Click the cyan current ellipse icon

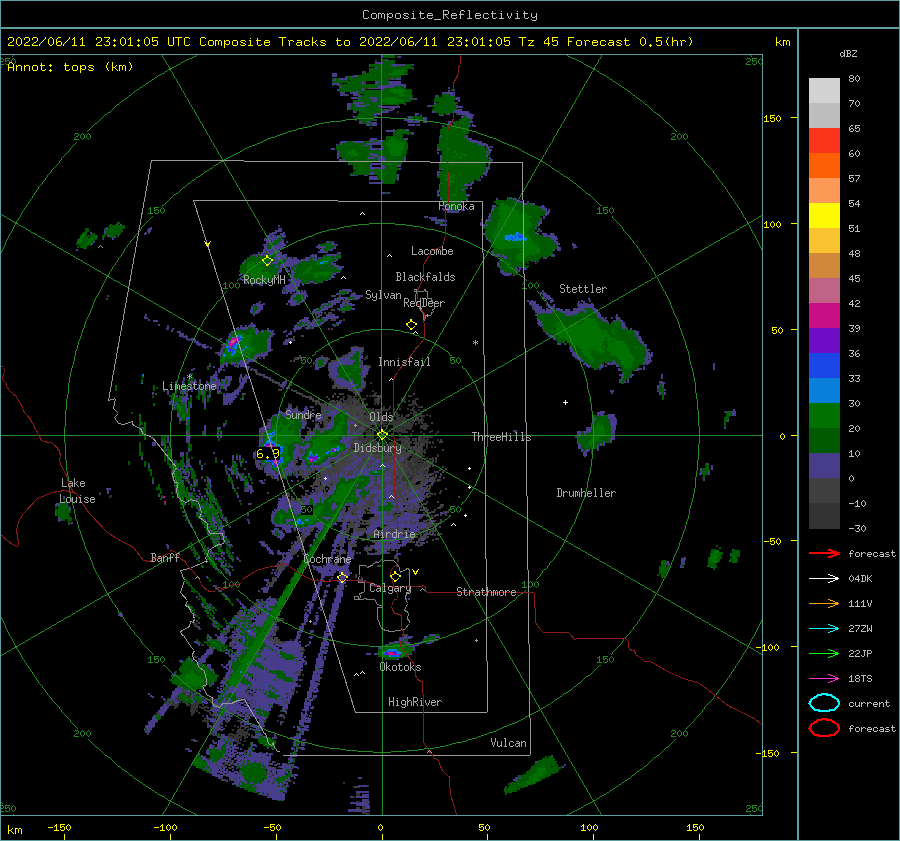click(824, 703)
